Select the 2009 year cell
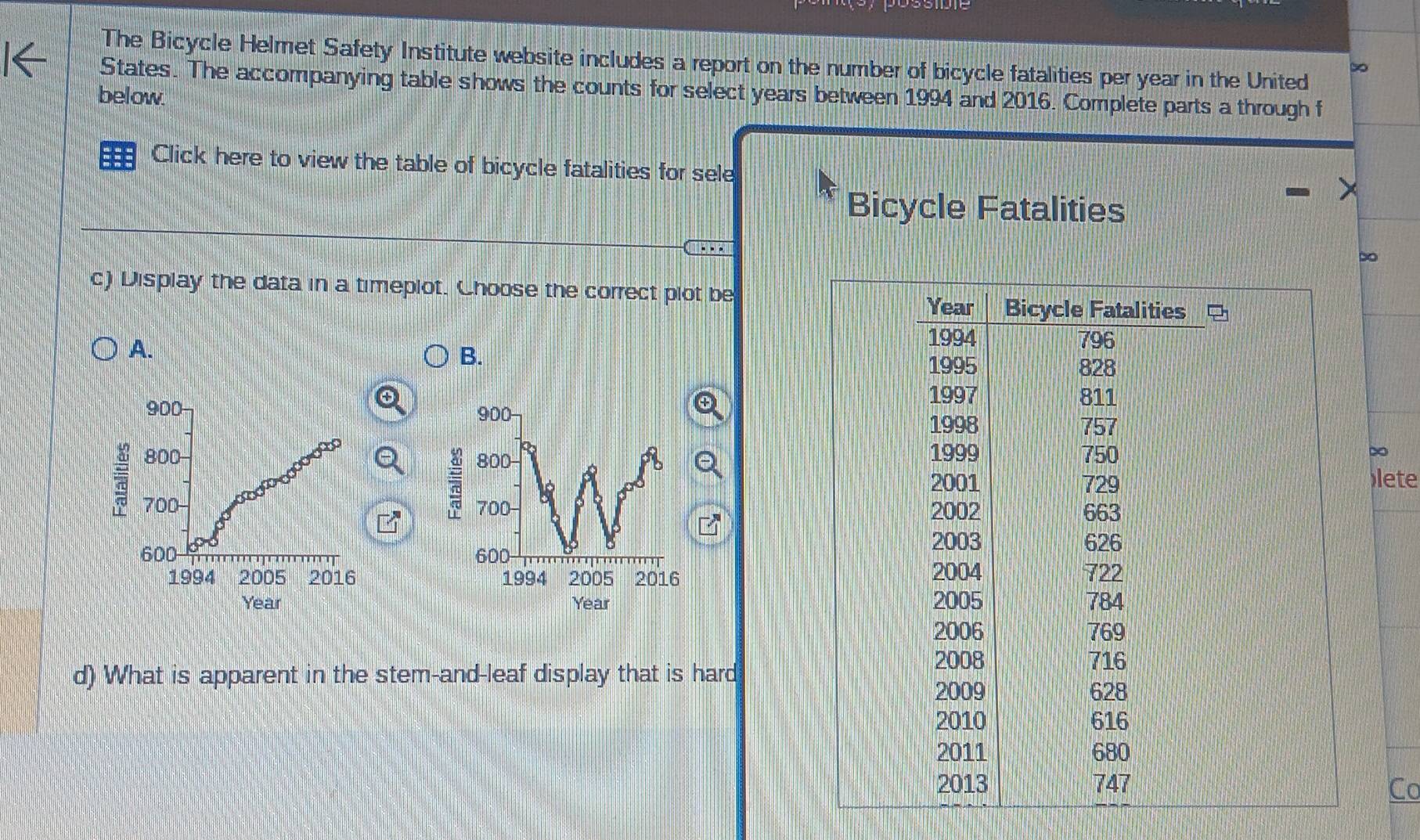 [x=961, y=691]
